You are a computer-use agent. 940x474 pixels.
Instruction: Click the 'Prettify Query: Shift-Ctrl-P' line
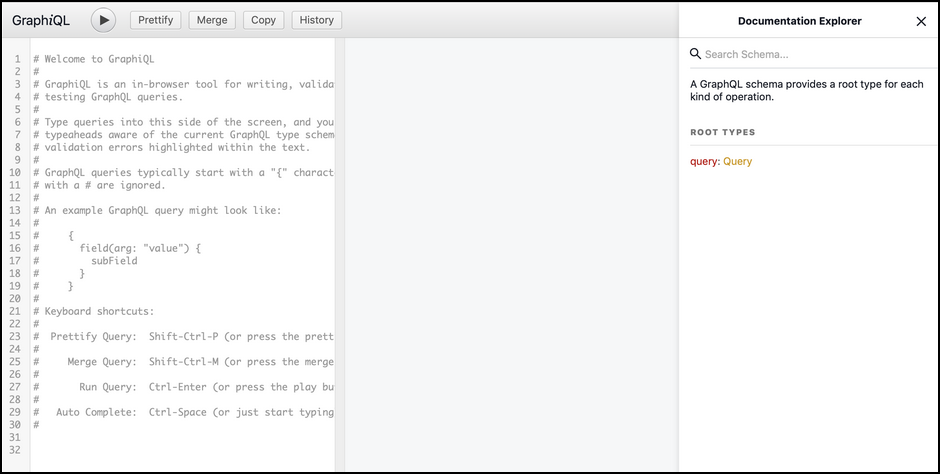click(x=183, y=336)
